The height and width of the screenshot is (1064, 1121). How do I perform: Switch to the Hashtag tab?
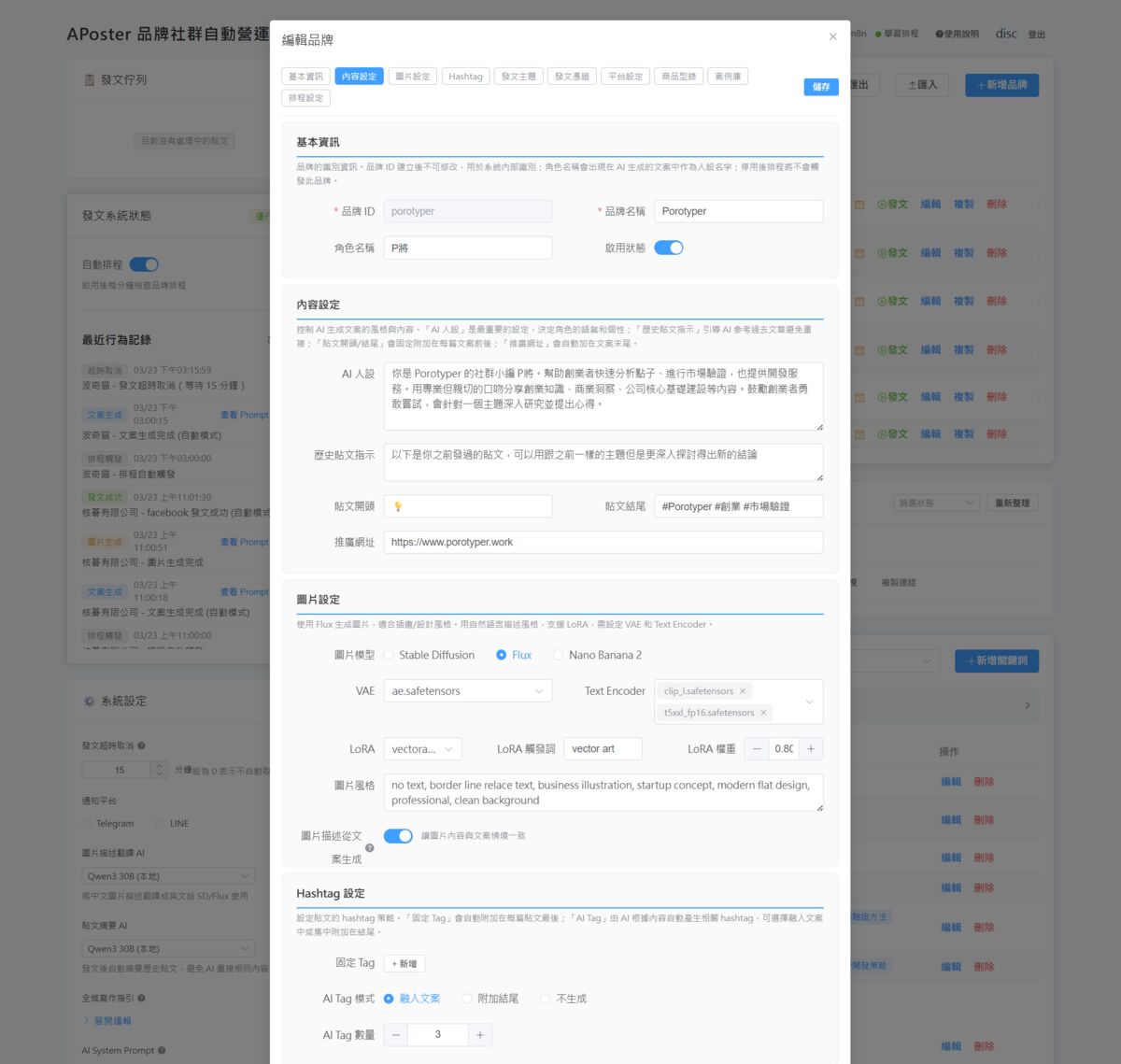465,77
